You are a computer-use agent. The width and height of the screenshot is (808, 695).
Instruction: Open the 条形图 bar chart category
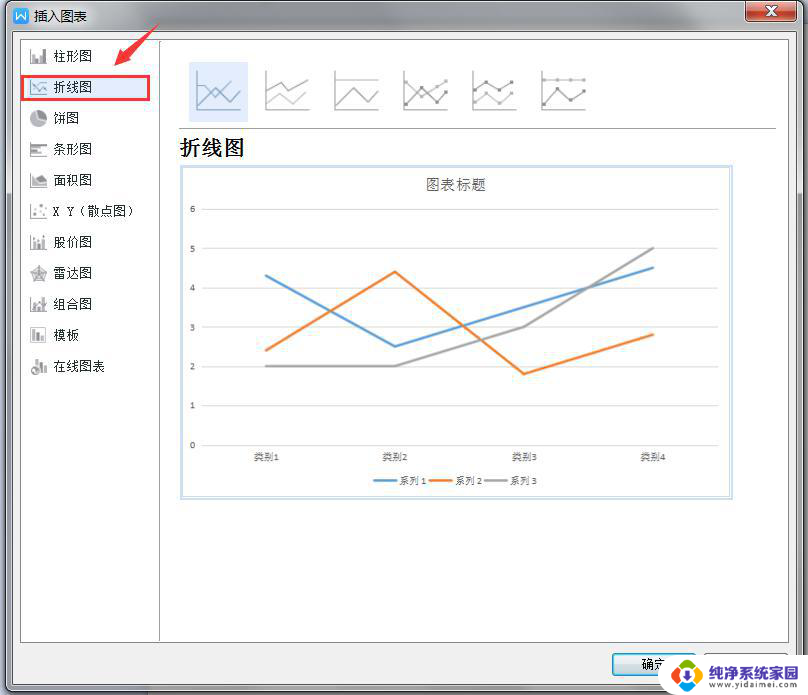[x=72, y=149]
